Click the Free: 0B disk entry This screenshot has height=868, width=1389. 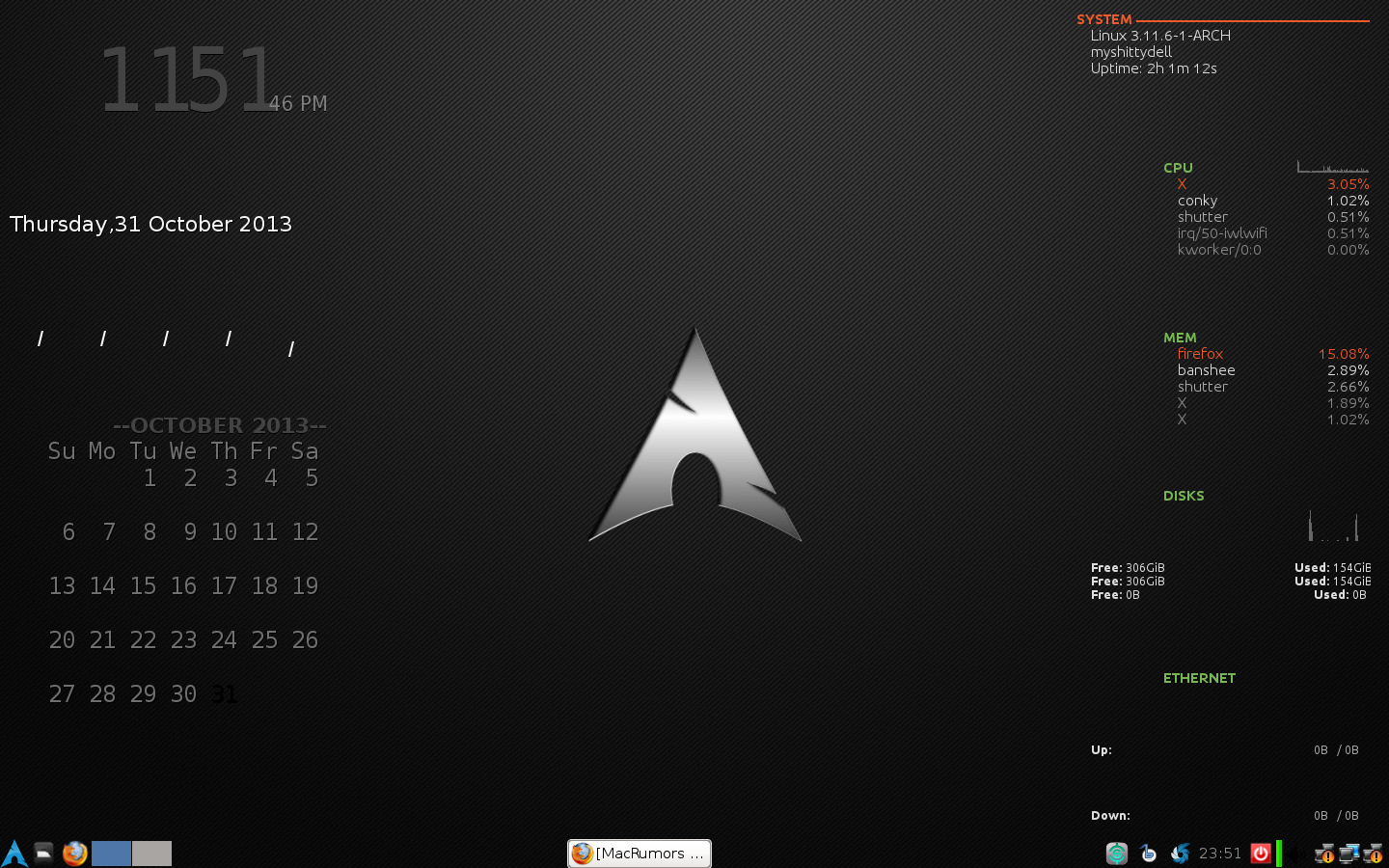click(x=1115, y=595)
